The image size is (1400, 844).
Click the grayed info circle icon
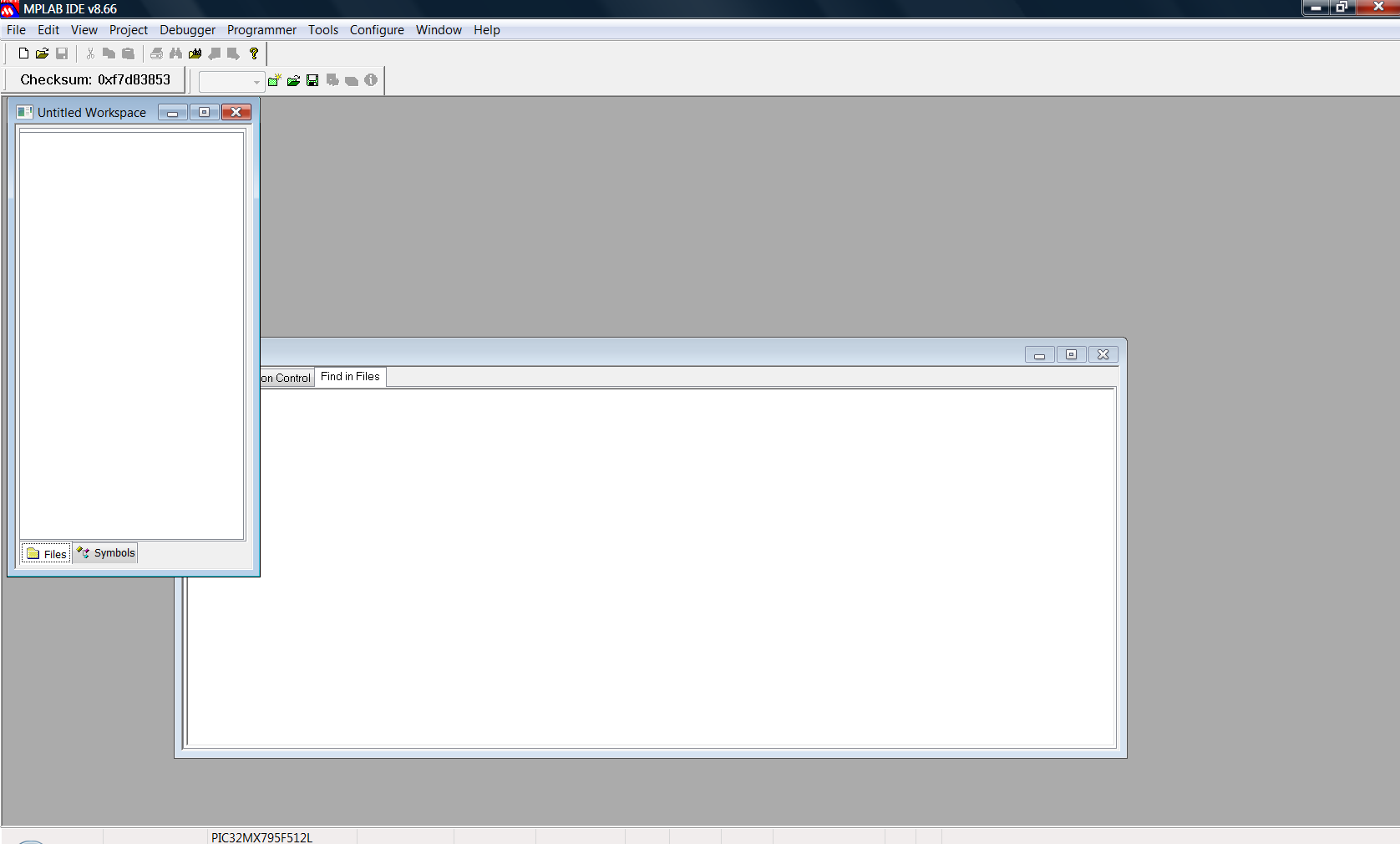[371, 80]
